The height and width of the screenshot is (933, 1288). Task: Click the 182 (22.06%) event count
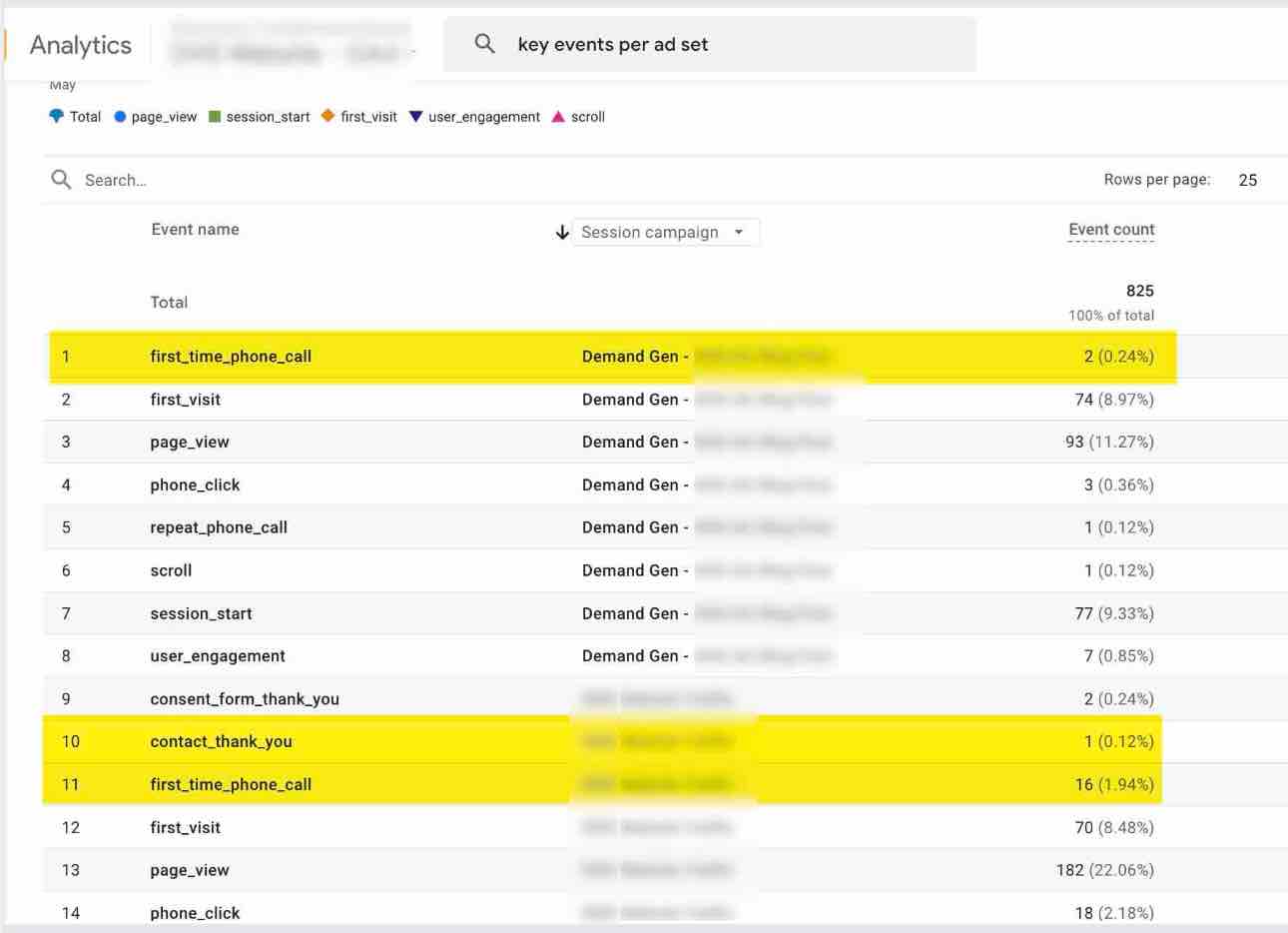coord(1105,870)
